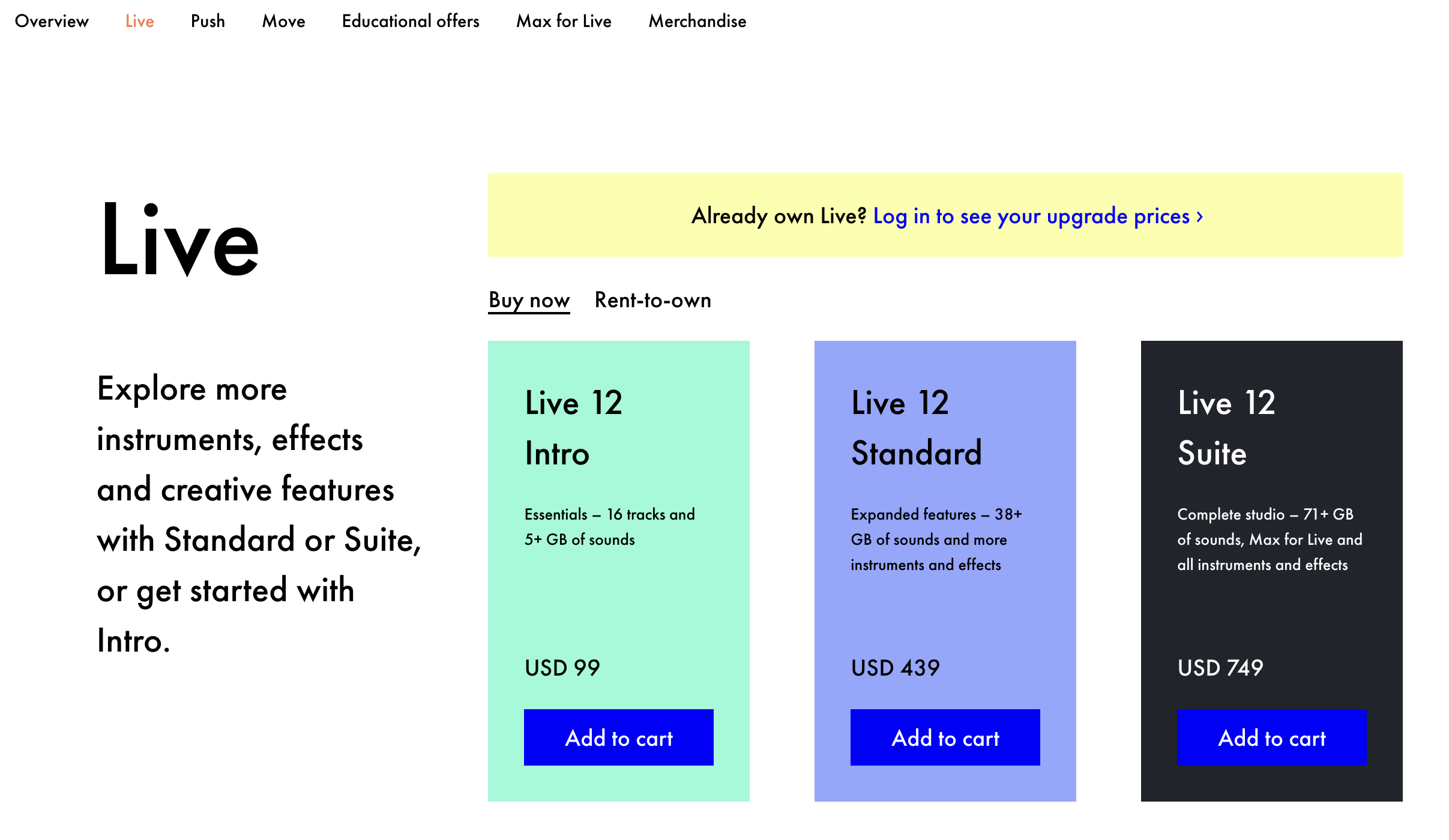Add Live 12 Intro to cart
The height and width of the screenshot is (840, 1449).
coord(618,737)
